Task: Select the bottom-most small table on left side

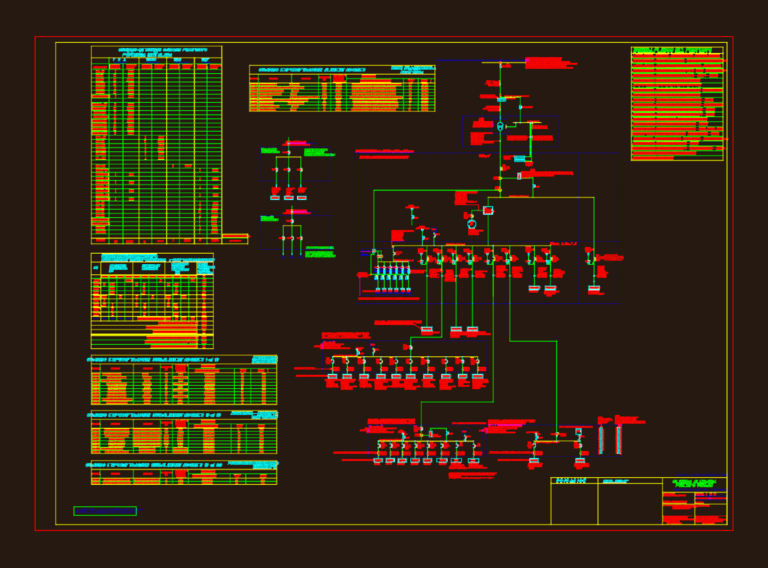Action: tap(184, 473)
